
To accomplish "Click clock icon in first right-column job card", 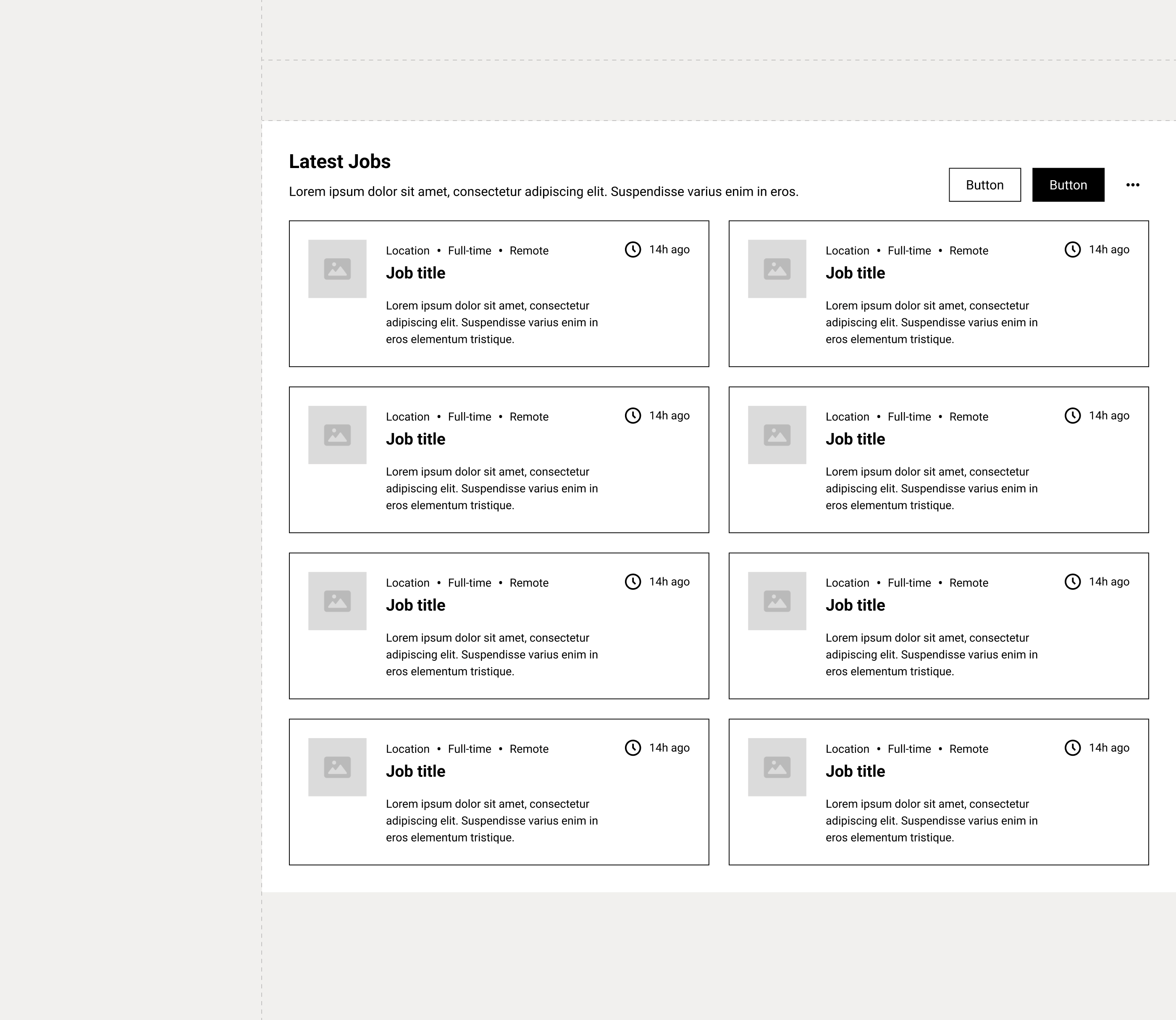I will click(1072, 249).
